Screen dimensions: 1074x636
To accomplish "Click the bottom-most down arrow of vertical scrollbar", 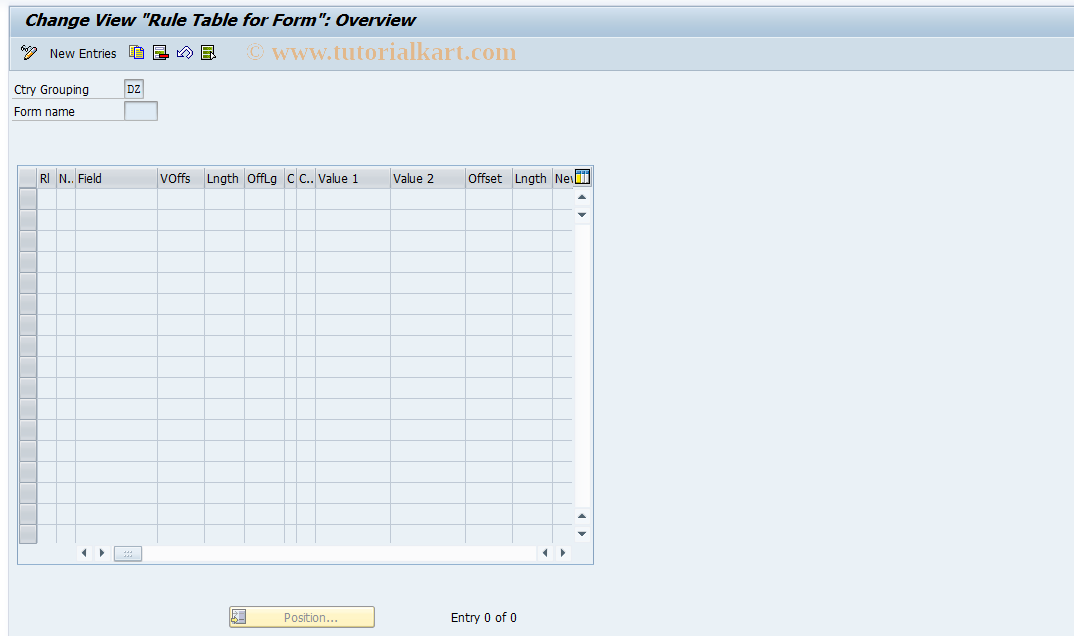I will click(x=582, y=534).
